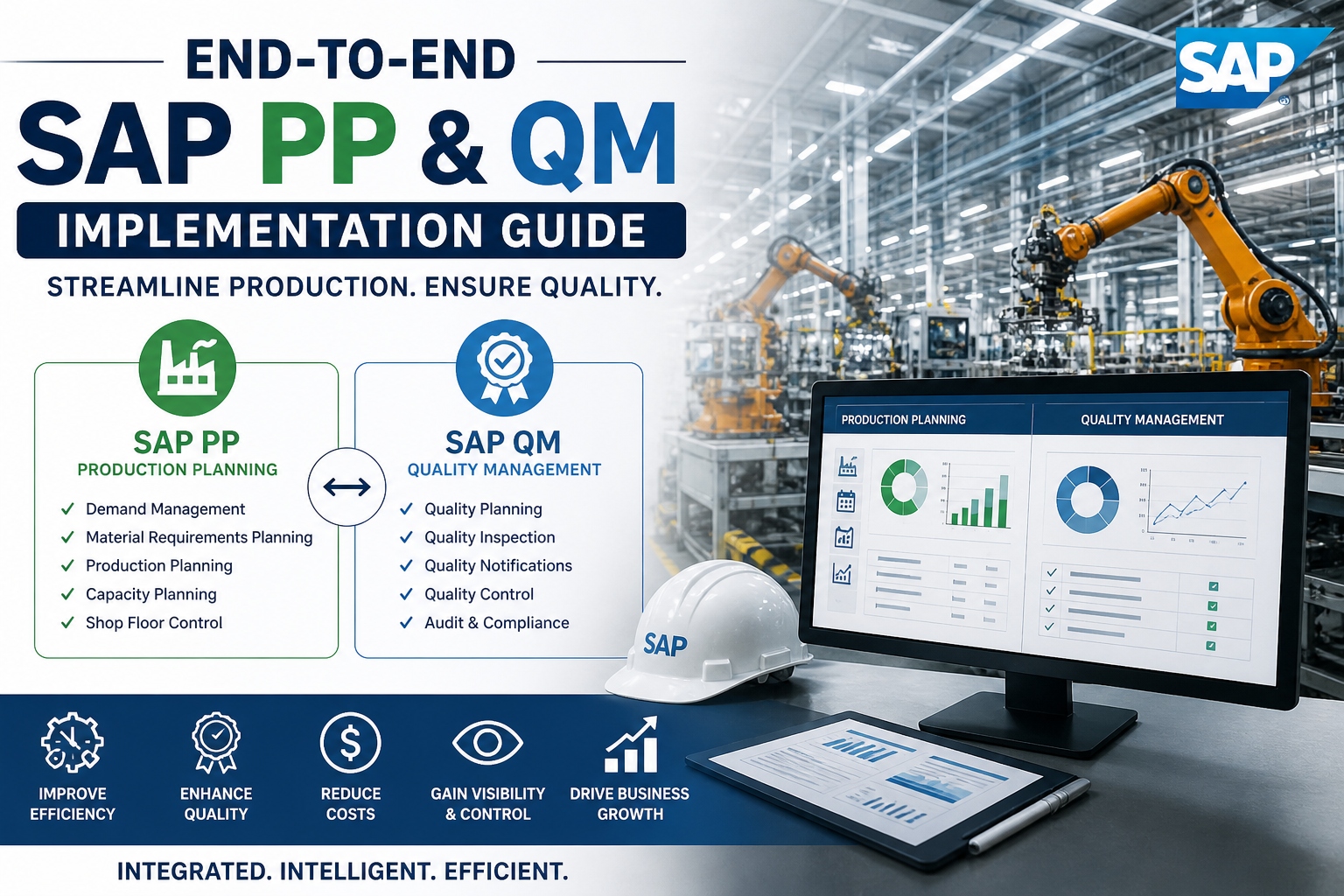Click the rosette badge icon above Enhance Quality

215,742
